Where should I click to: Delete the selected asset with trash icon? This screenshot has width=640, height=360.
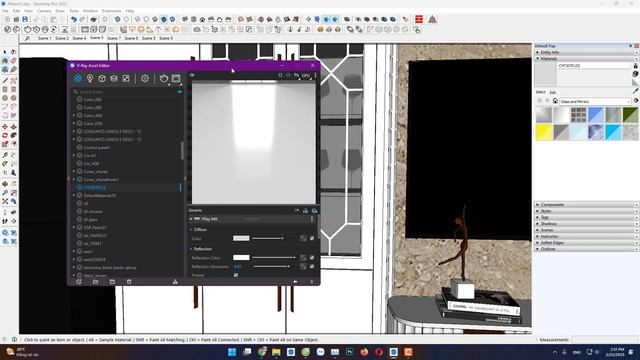[x=129, y=282]
